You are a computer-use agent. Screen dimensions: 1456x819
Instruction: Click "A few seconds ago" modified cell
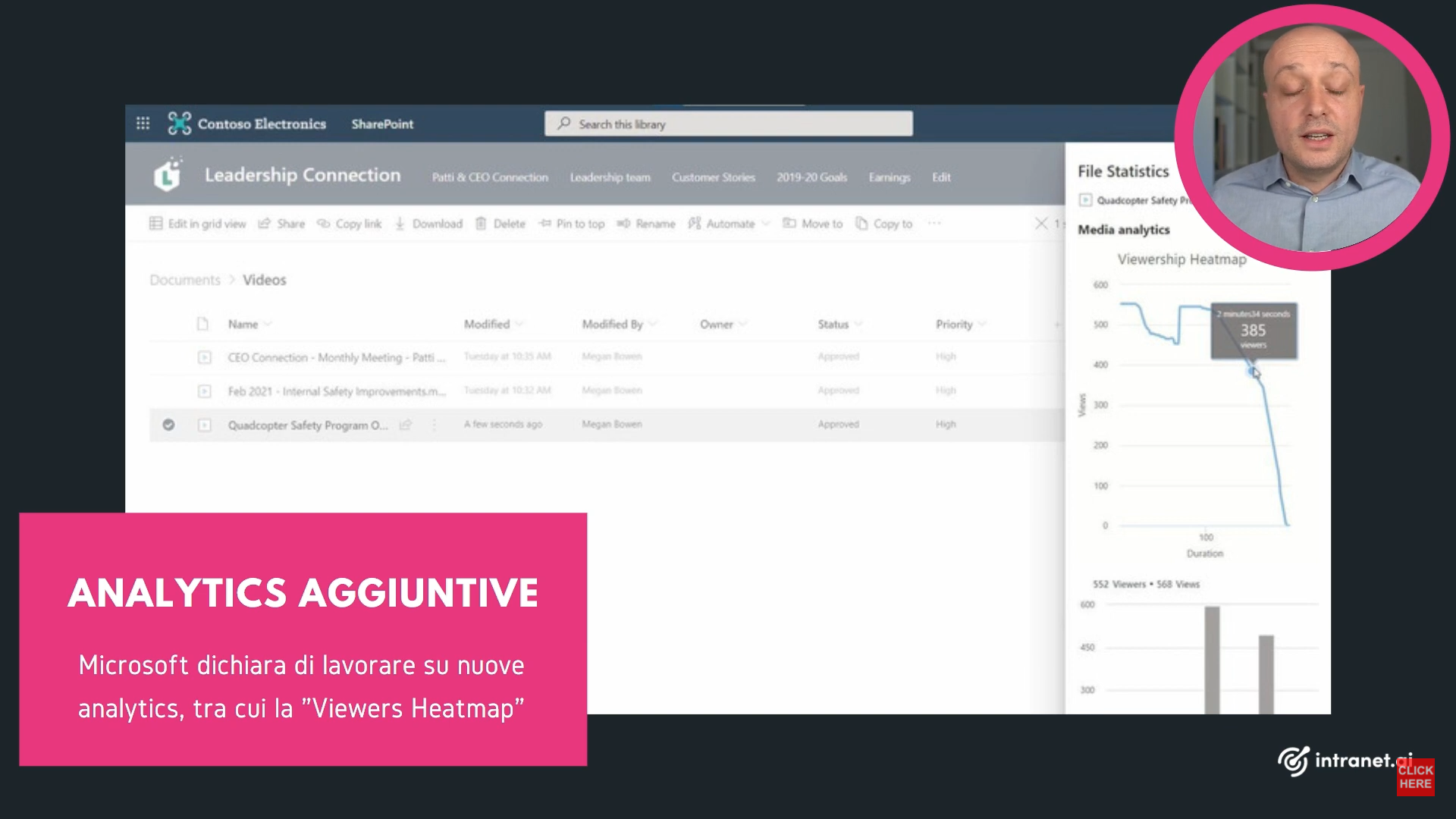[x=503, y=425]
